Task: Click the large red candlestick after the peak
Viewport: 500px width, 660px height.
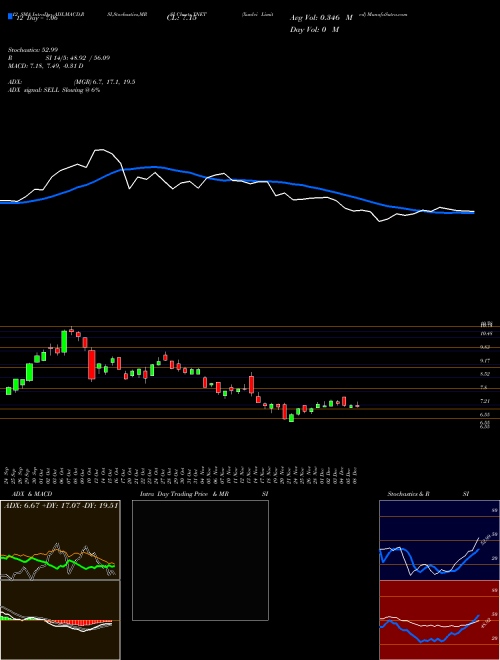Action: (91, 365)
